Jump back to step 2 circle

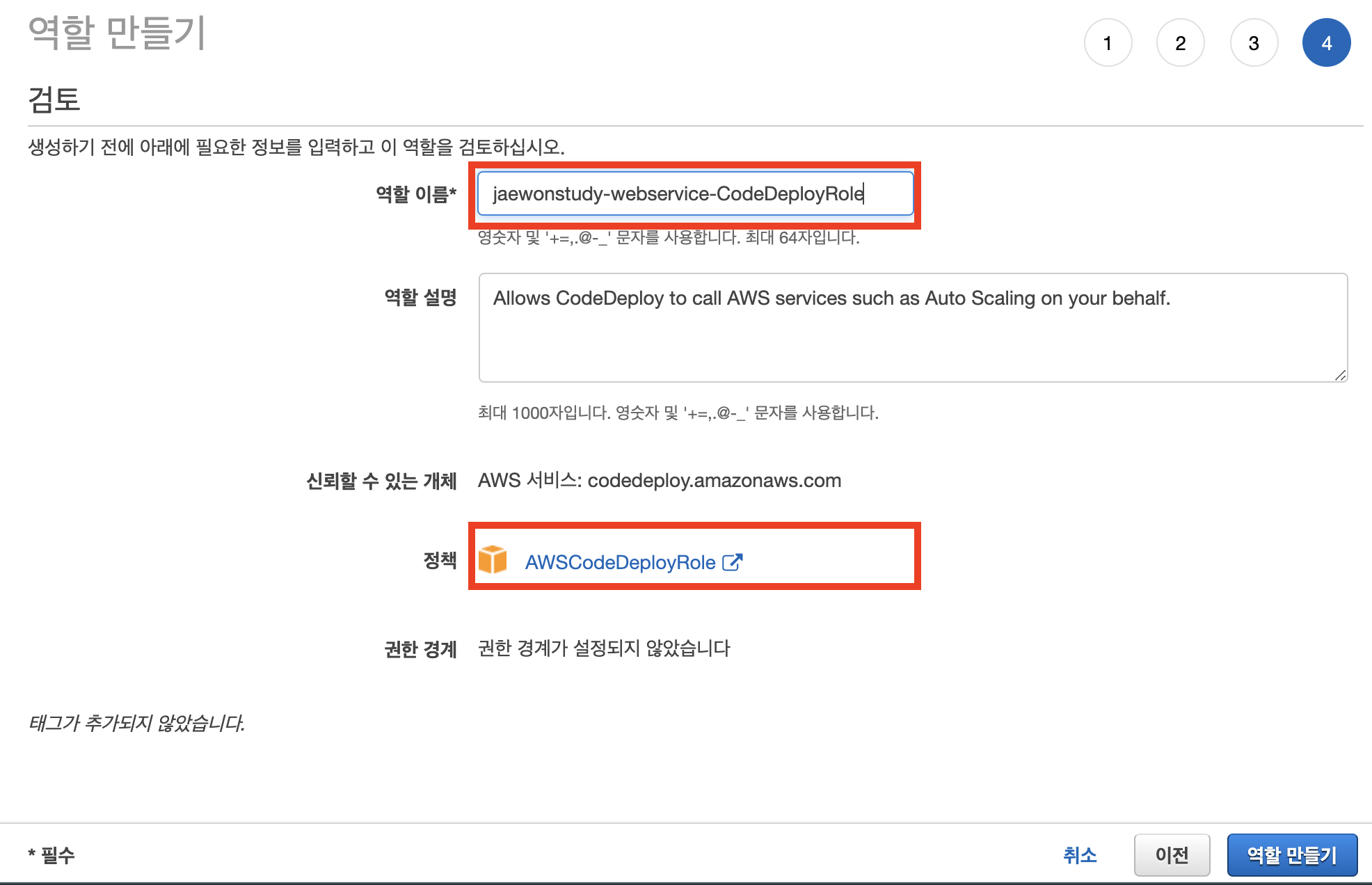point(1181,43)
